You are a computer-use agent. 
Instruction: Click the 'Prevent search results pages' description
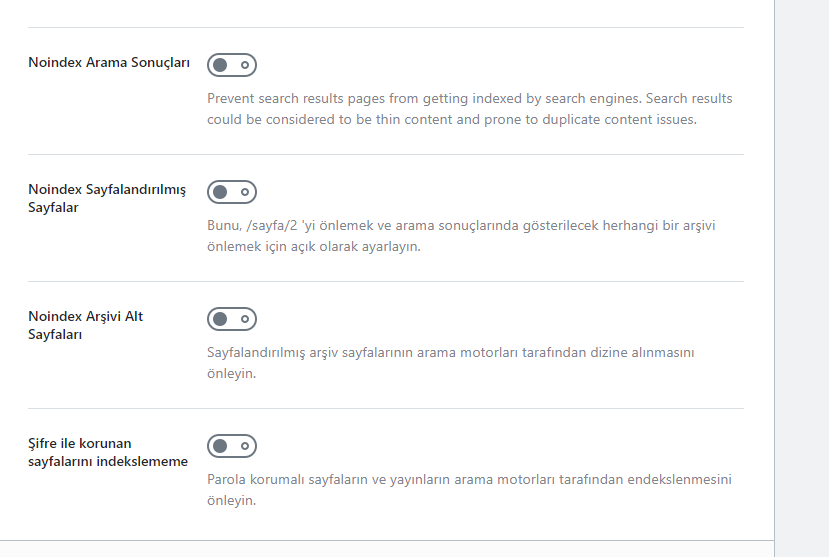(x=469, y=109)
